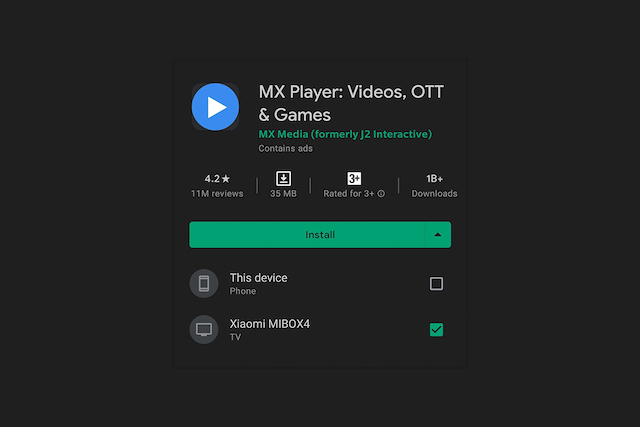Click the Contains ads text
Image resolution: width=640 pixels, height=427 pixels.
[285, 149]
